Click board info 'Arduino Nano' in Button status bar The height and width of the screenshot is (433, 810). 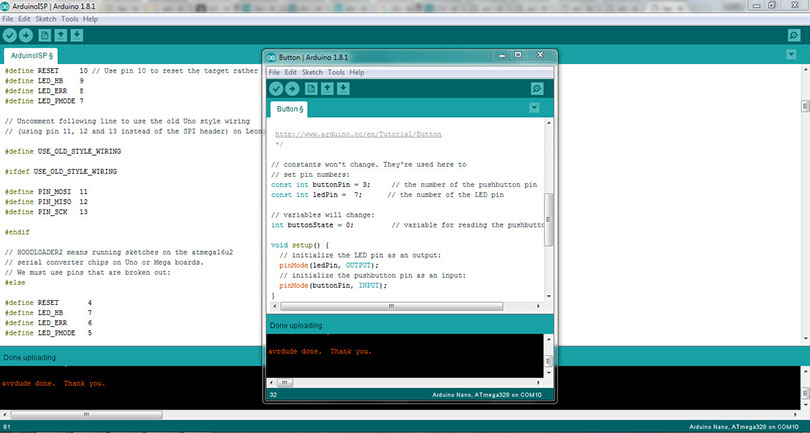[487, 395]
